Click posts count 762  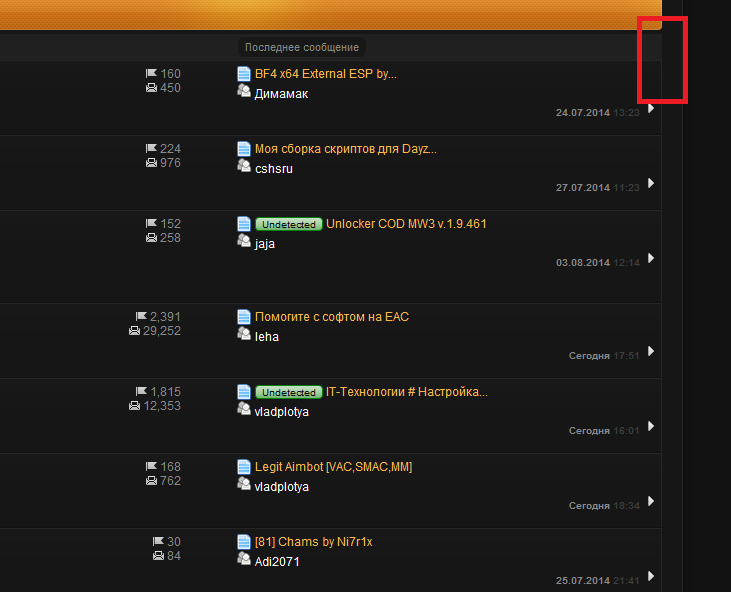click(170, 481)
